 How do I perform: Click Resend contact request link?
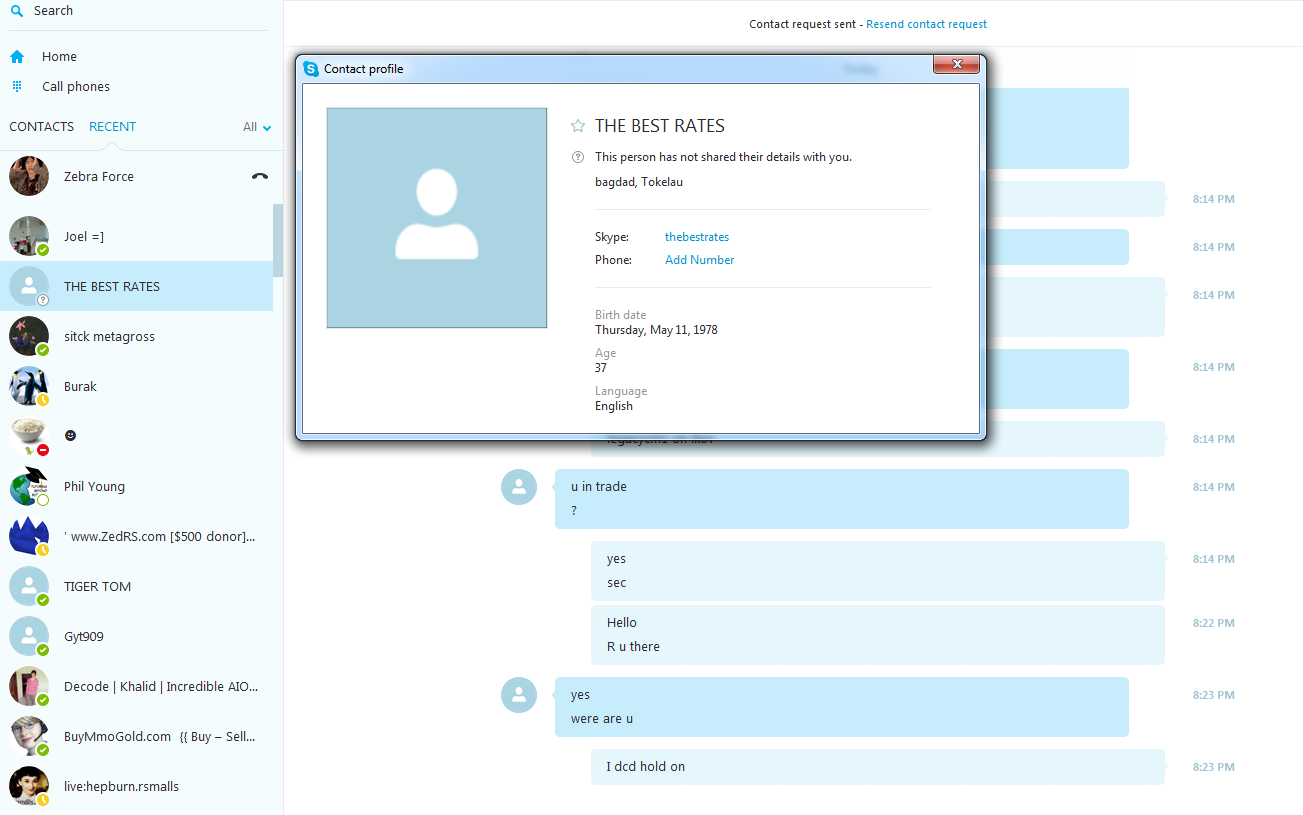[x=927, y=24]
